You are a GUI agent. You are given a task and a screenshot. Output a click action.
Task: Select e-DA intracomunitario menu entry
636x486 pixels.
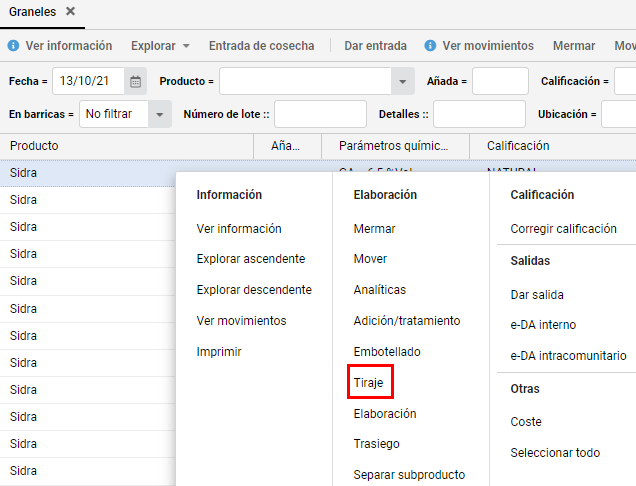tap(568, 356)
